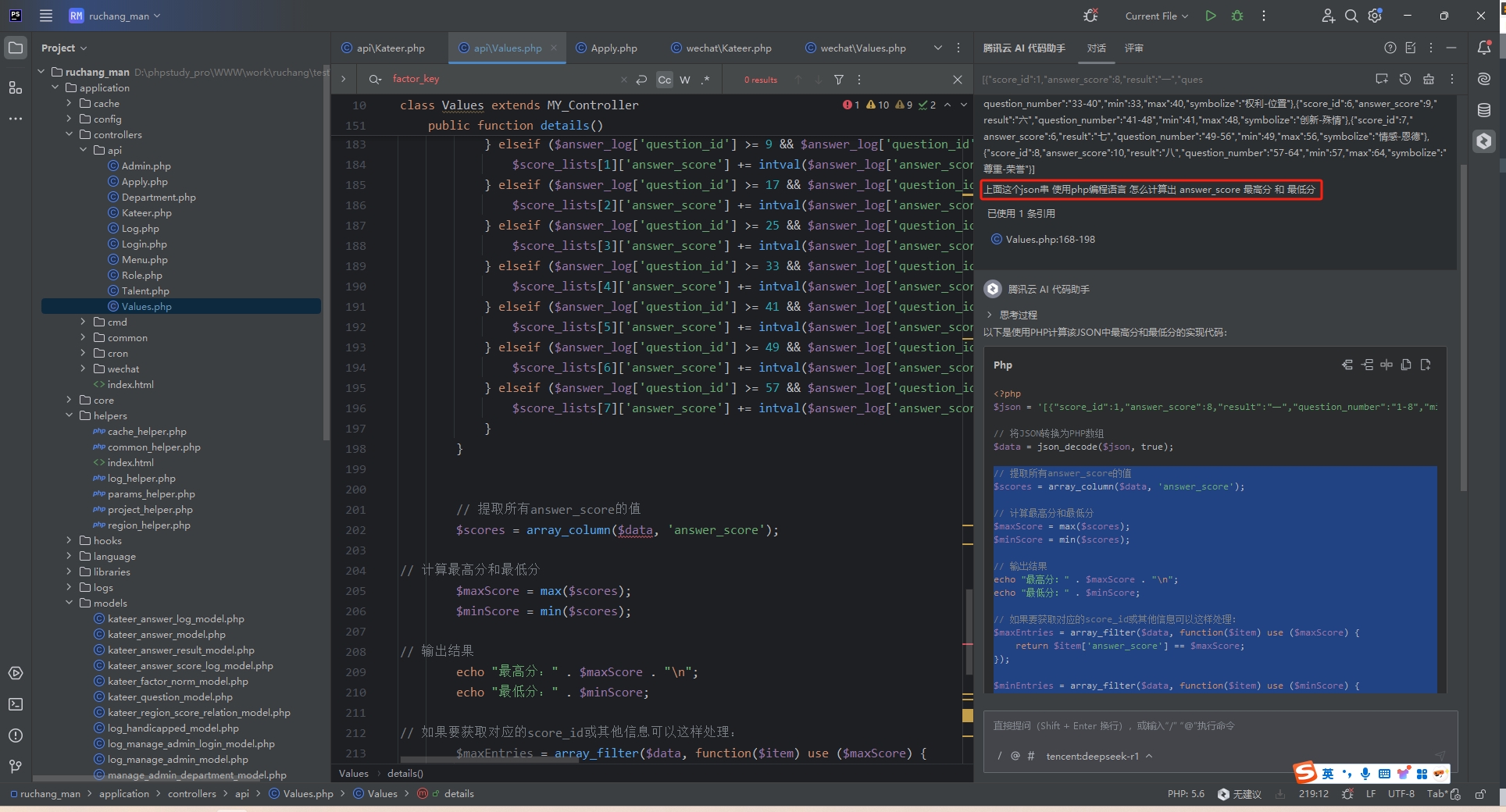Viewport: 1506px width, 812px height.
Task: Create new file from Php code block
Action: (x=1426, y=365)
